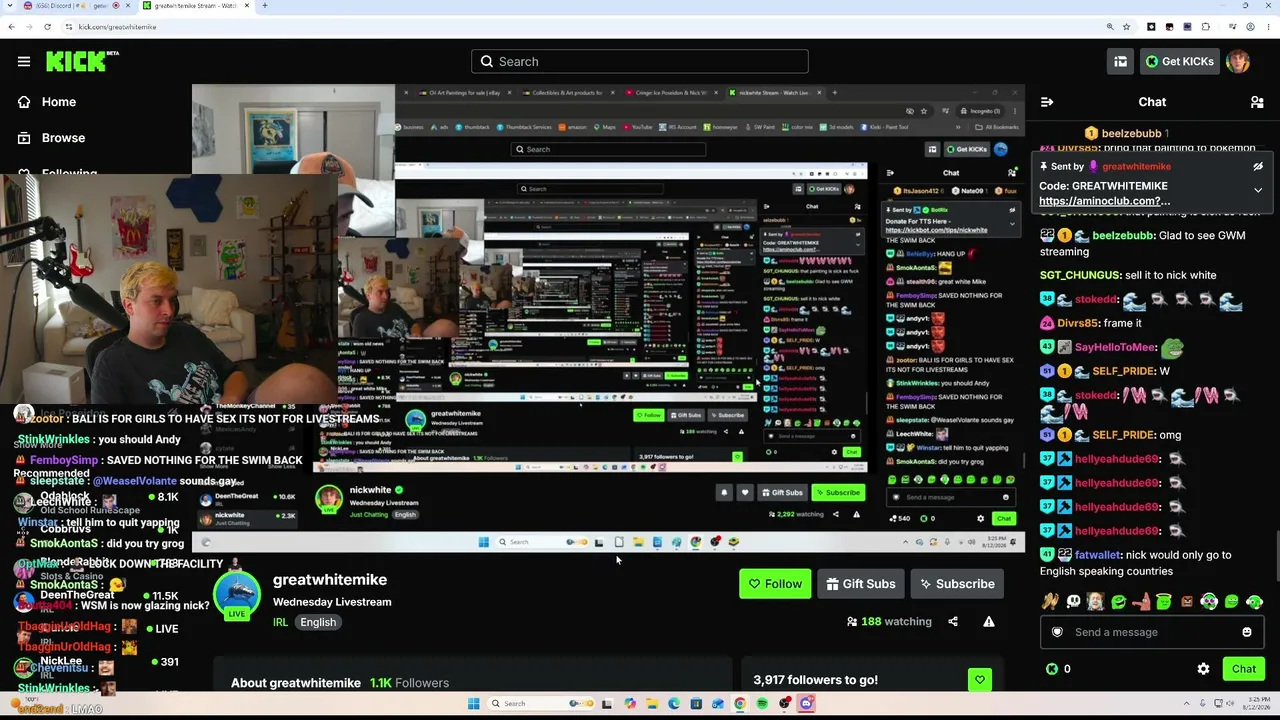Go to Kick homepage via the logo

tap(82, 61)
